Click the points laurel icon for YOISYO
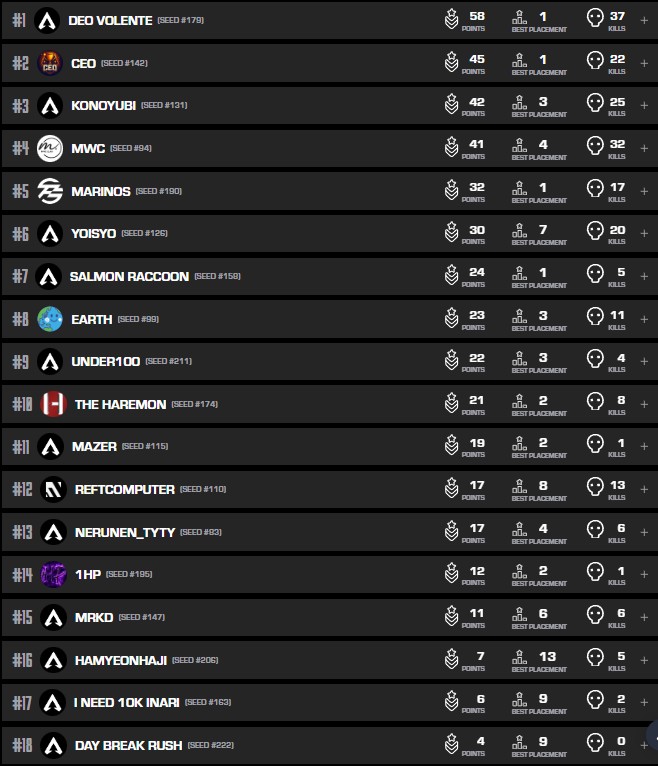The width and height of the screenshot is (658, 766). click(x=451, y=233)
